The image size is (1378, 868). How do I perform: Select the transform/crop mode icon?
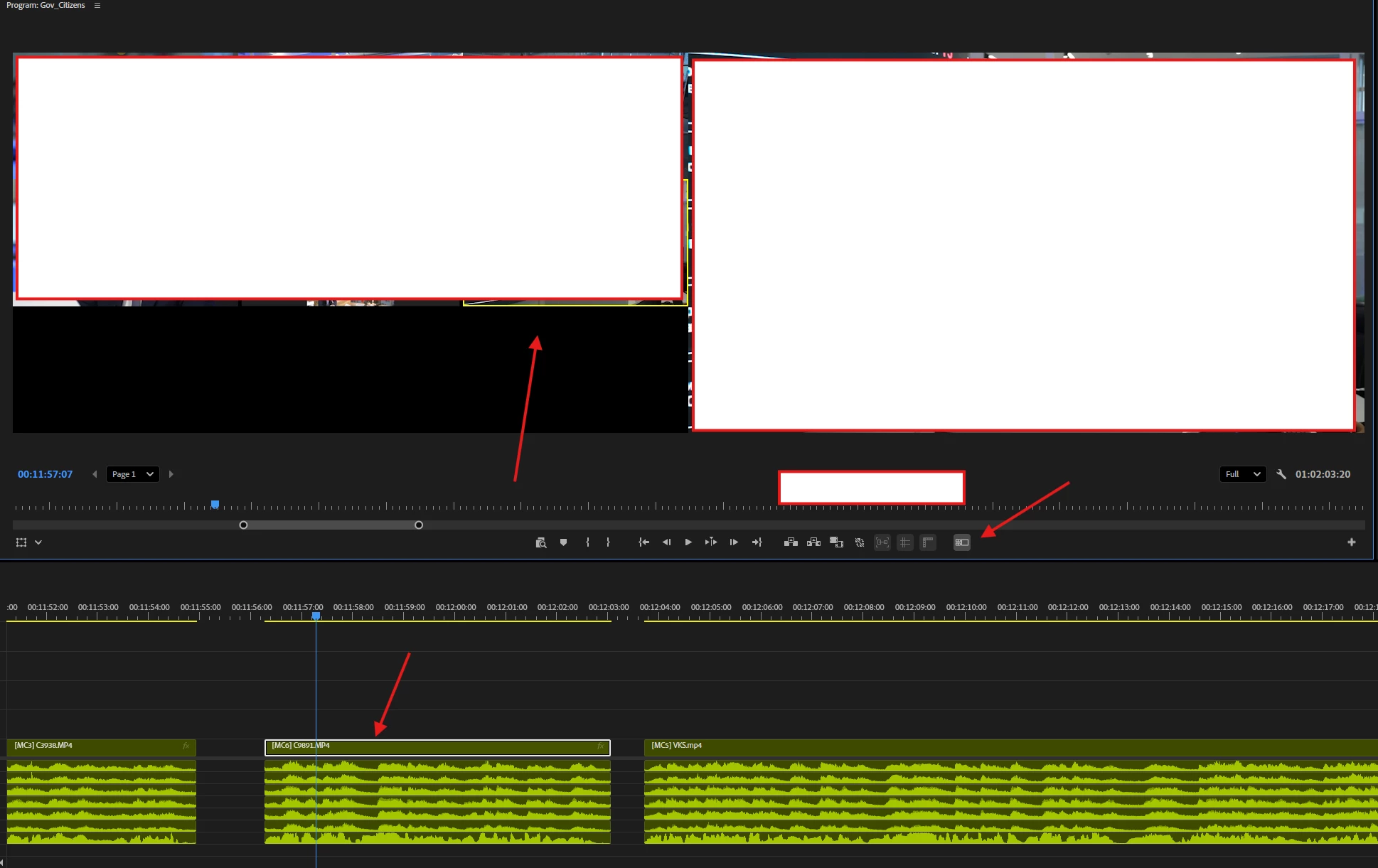click(21, 542)
